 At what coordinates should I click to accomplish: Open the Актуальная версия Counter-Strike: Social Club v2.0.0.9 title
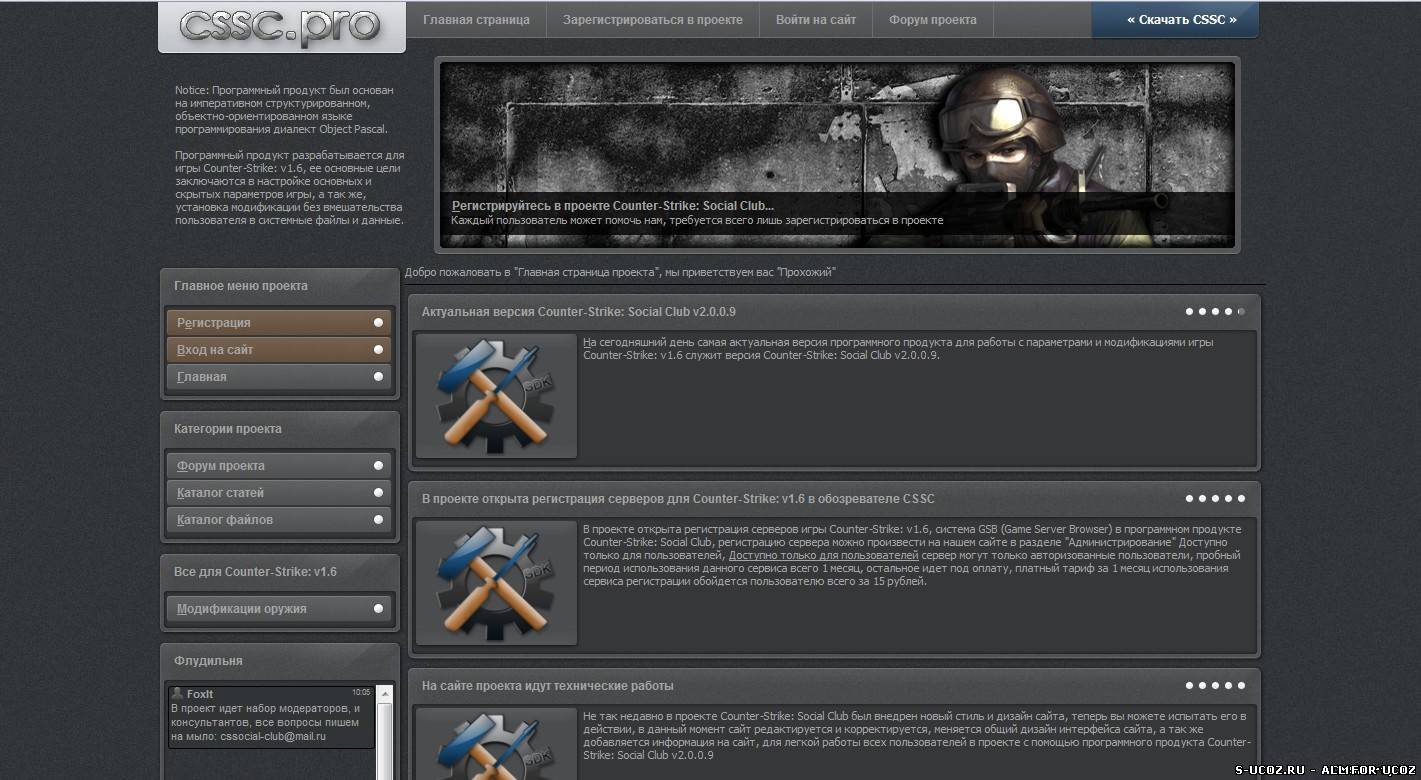578,312
